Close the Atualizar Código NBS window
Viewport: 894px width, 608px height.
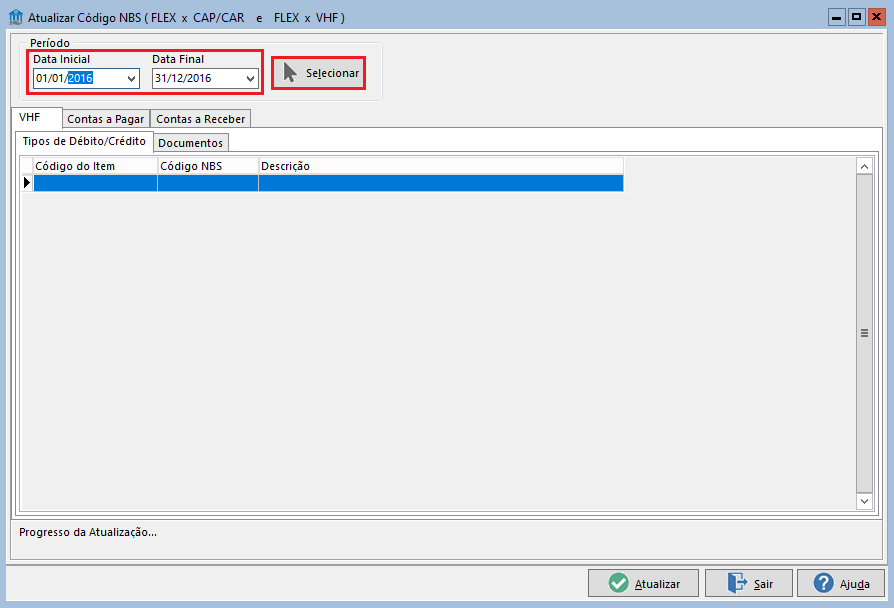pyautogui.click(x=876, y=17)
